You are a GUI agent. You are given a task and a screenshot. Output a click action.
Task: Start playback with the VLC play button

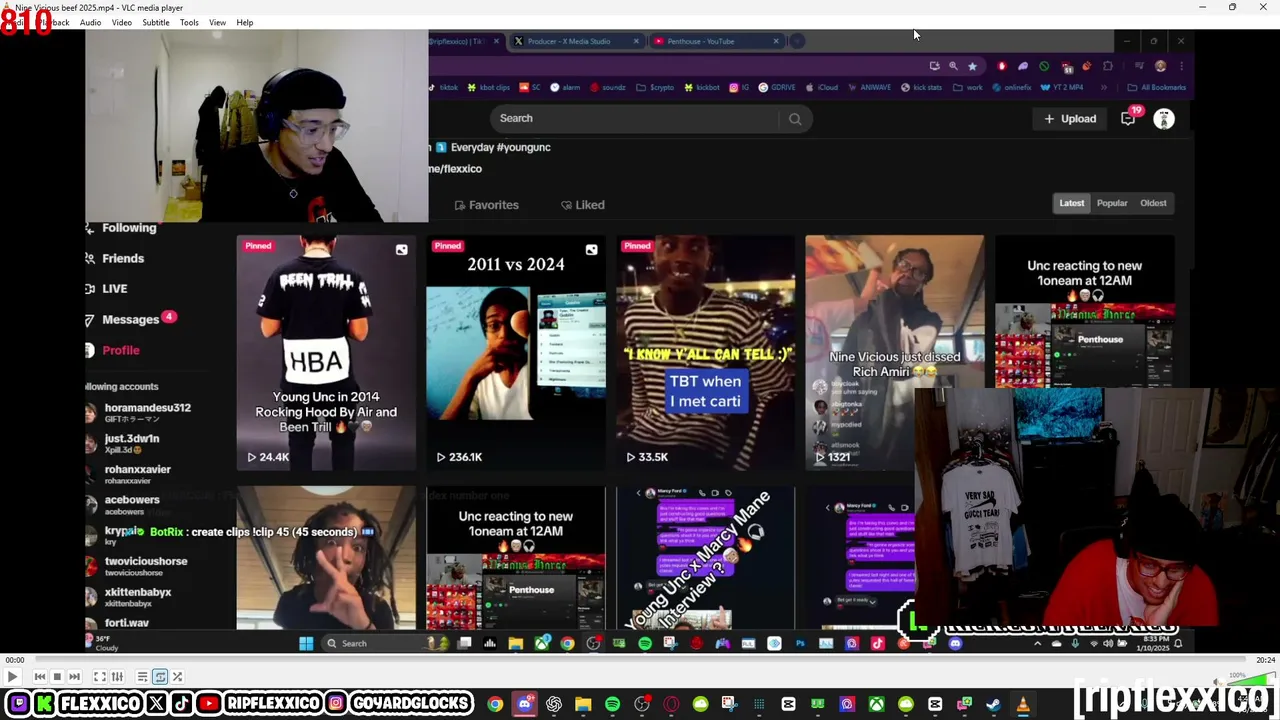pyautogui.click(x=12, y=677)
